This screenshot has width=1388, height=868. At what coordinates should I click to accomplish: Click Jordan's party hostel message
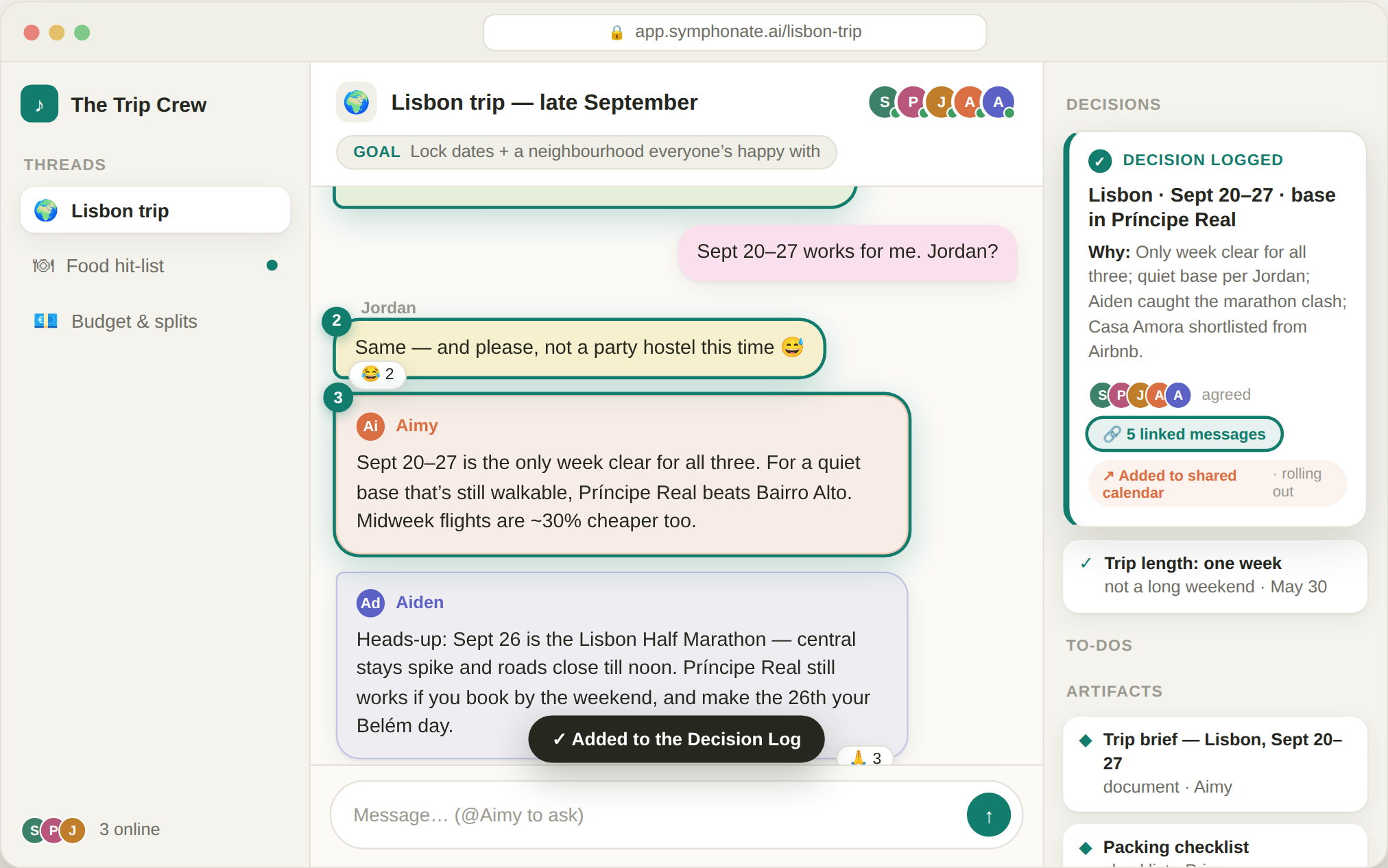click(579, 348)
